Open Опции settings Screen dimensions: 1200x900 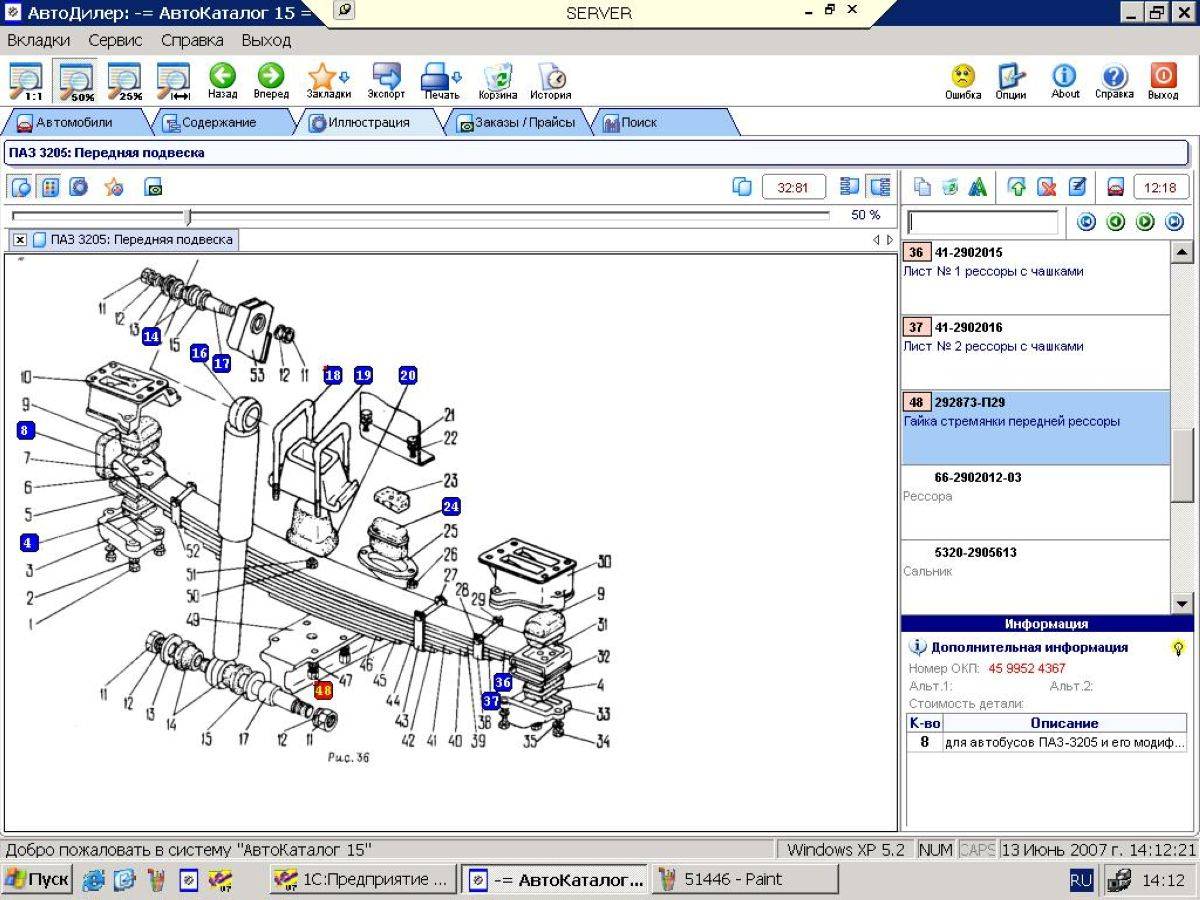(x=1011, y=80)
